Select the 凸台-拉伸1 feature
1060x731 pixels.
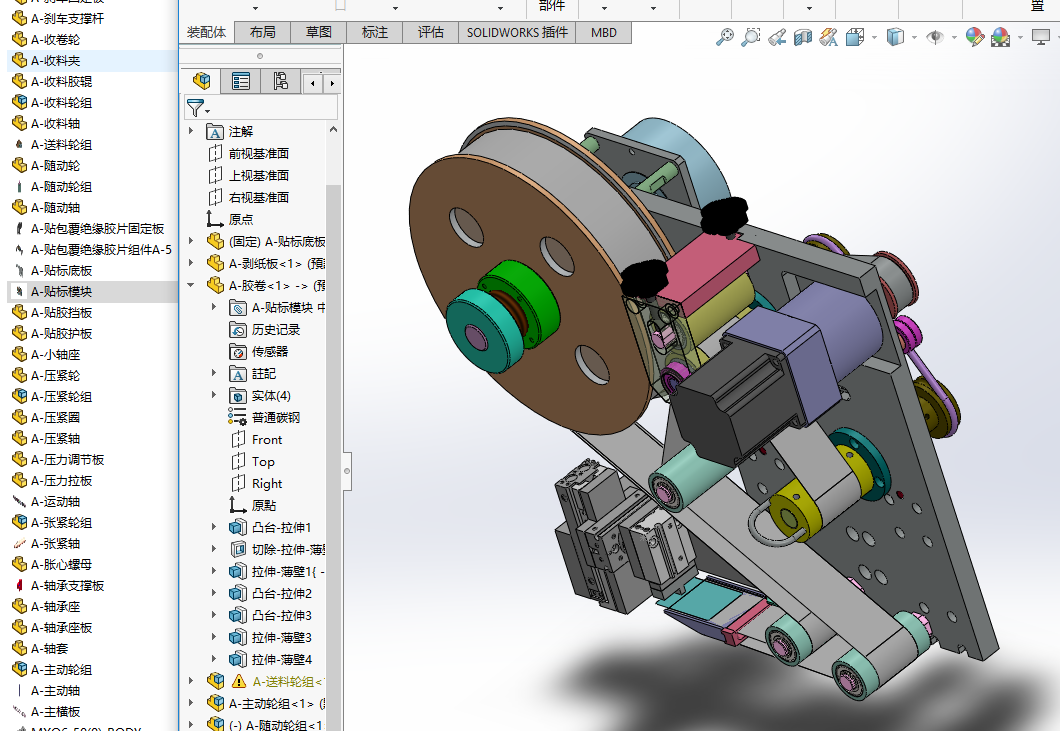coord(281,527)
